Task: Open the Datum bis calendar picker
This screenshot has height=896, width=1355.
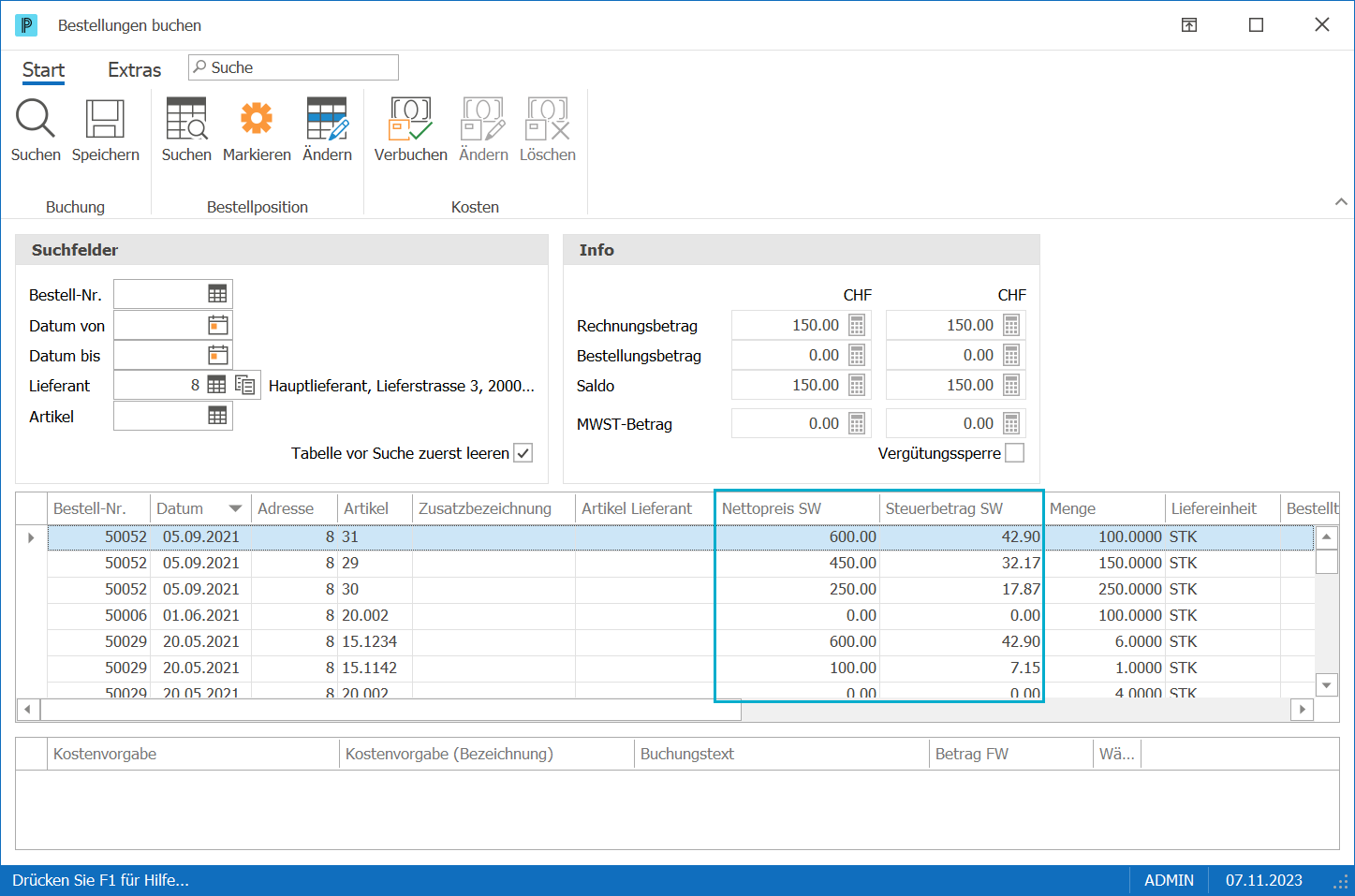Action: point(217,355)
